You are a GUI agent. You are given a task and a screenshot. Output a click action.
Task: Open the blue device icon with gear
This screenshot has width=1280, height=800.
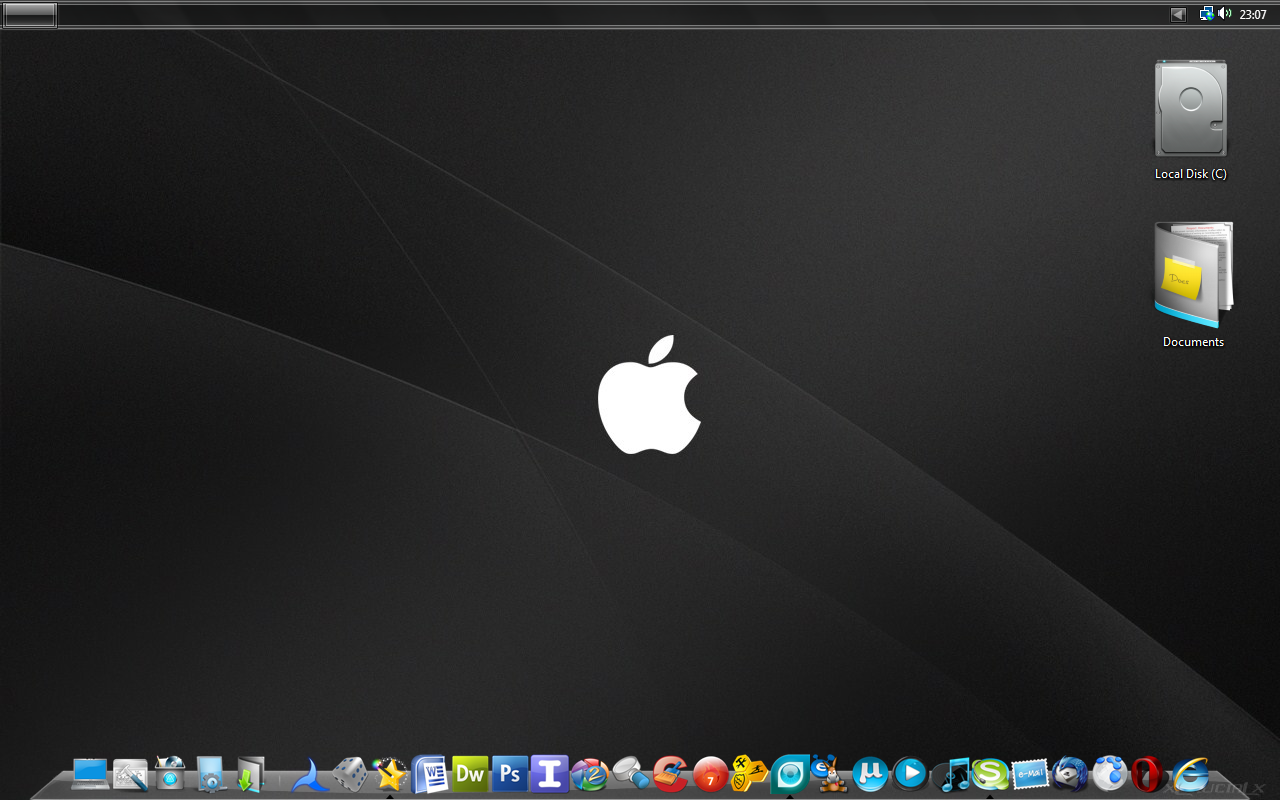coord(211,775)
